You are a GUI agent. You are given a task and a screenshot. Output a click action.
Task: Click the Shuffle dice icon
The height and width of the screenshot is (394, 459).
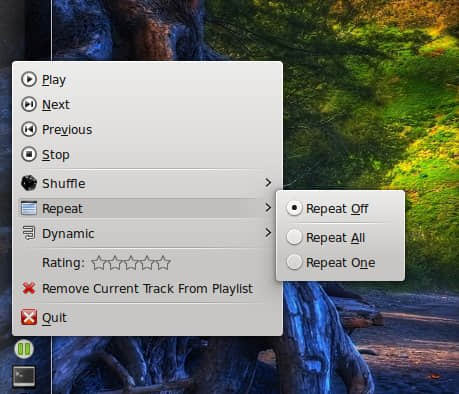click(x=29, y=183)
